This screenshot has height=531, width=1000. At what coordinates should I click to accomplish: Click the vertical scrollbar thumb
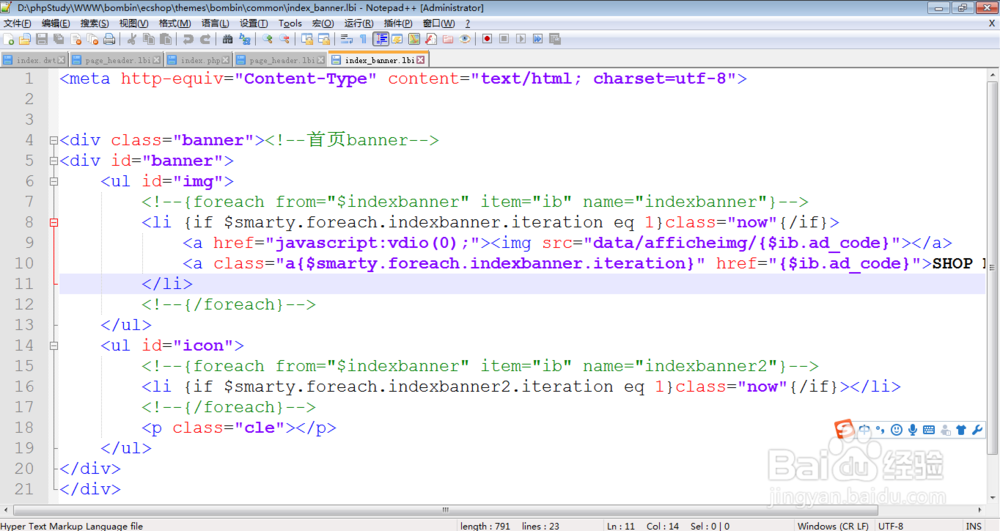click(x=993, y=268)
